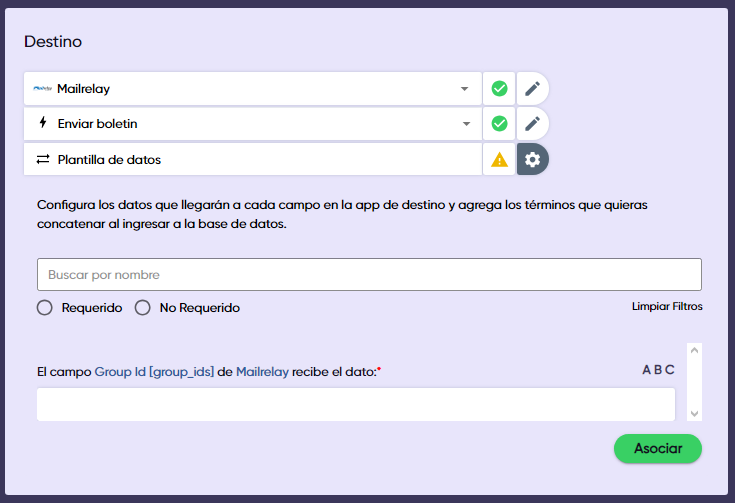Viewport: 735px width, 503px height.
Task: Click the scrollbar down arrow in field list
Action: [x=695, y=412]
